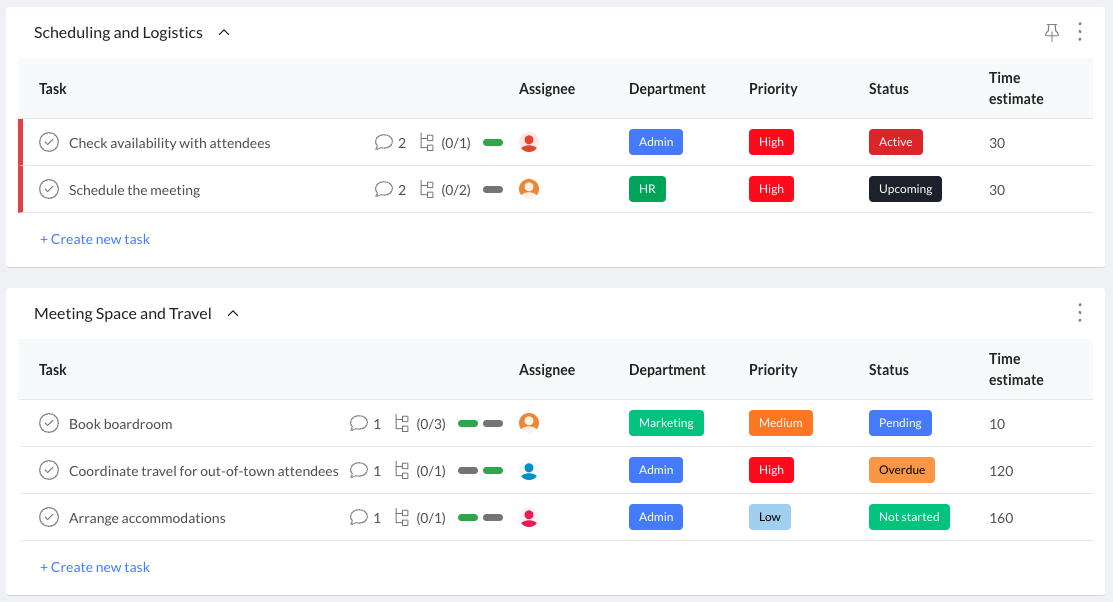Open Meeting Space and Travel three-dot menu
The image size is (1113, 602).
pyautogui.click(x=1080, y=314)
